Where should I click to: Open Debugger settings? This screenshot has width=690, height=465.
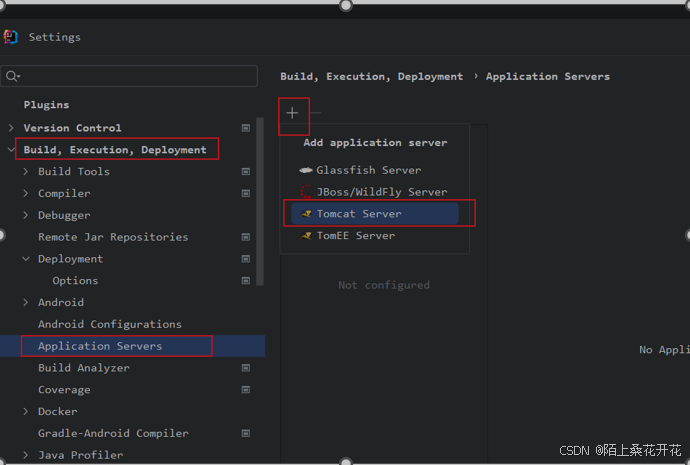[x=64, y=215]
